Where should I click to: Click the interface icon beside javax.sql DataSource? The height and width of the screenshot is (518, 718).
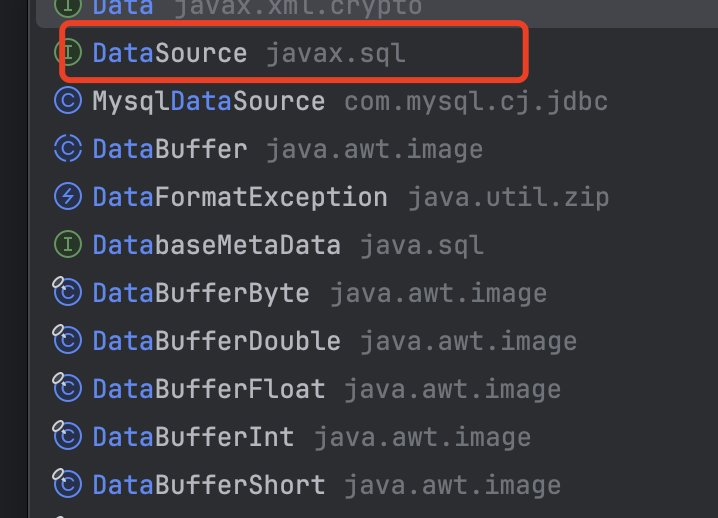point(68,54)
